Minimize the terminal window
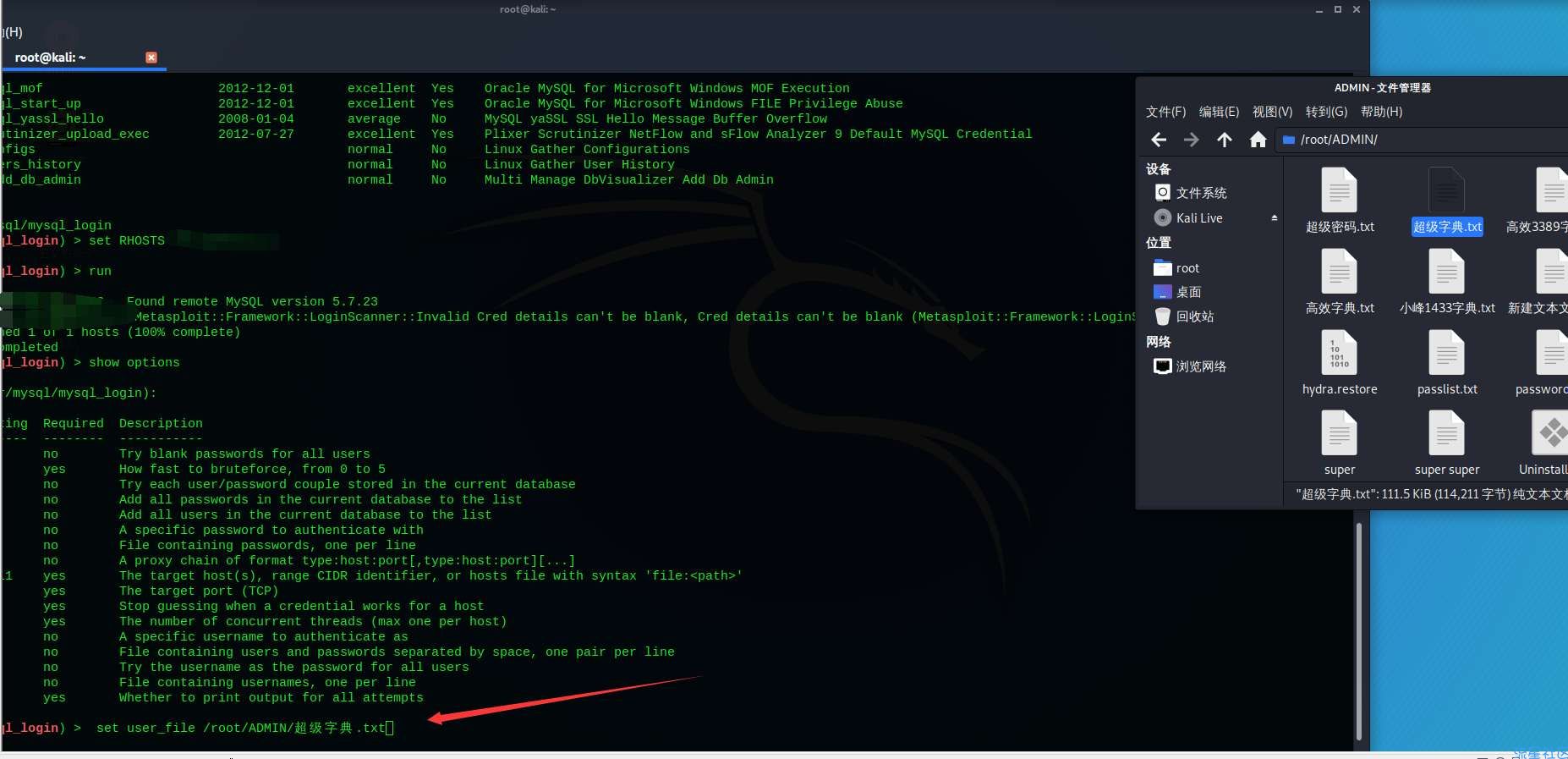Viewport: 1568px width, 759px height. pos(1319,9)
